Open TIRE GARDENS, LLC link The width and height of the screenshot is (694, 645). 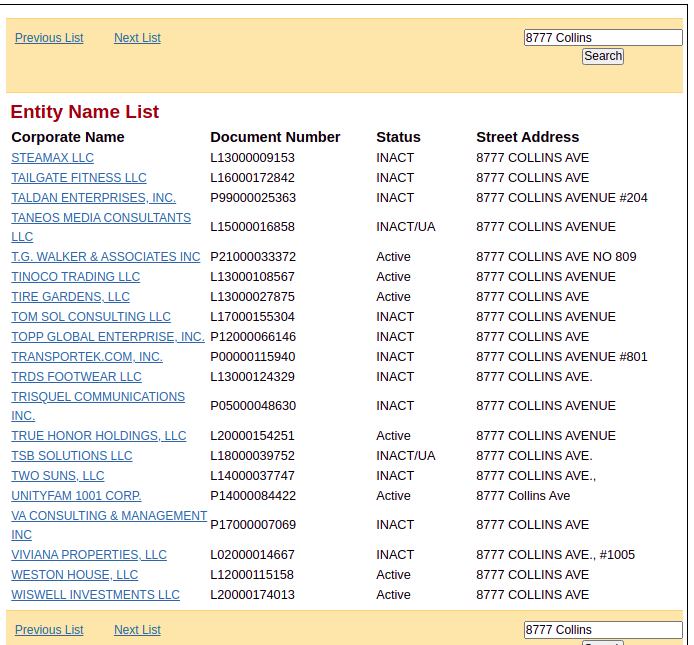pos(70,297)
